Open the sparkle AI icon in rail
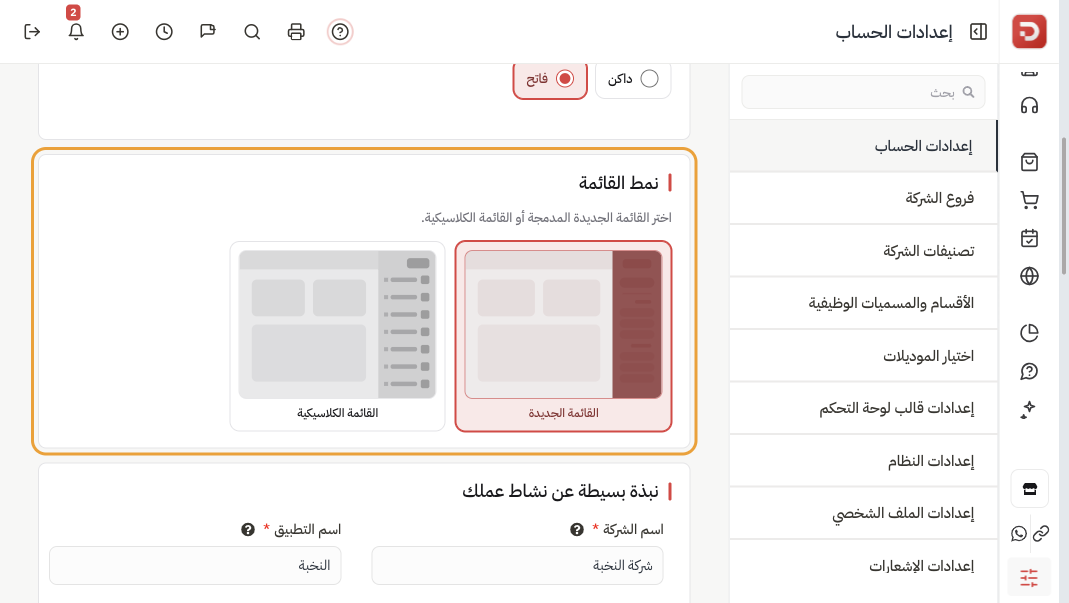Screen dimensions: 1069x603 pyautogui.click(x=1028, y=410)
